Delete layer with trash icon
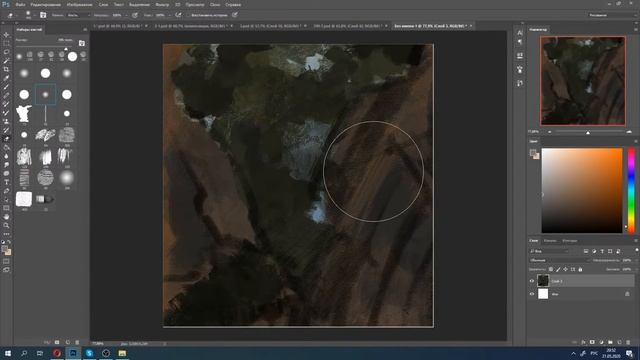The image size is (640, 360). (x=628, y=342)
